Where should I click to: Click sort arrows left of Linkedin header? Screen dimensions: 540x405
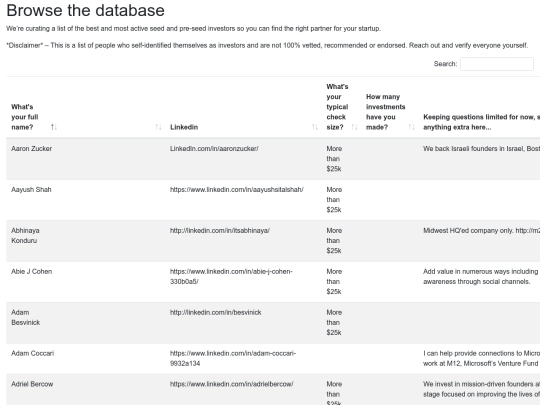click(158, 127)
